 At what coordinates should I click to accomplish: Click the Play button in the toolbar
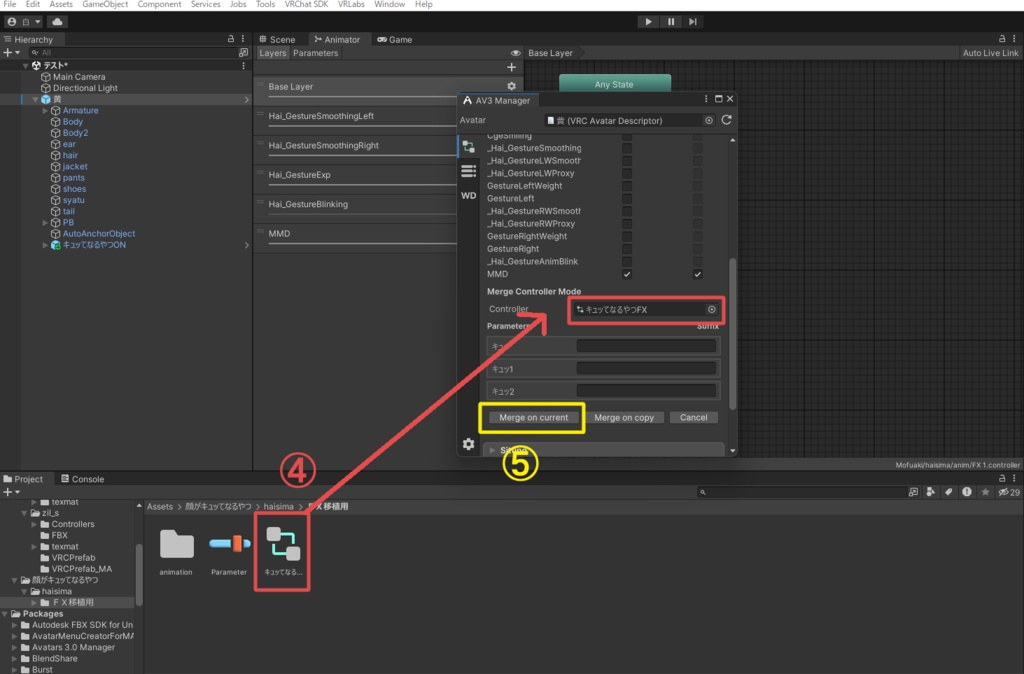648,22
